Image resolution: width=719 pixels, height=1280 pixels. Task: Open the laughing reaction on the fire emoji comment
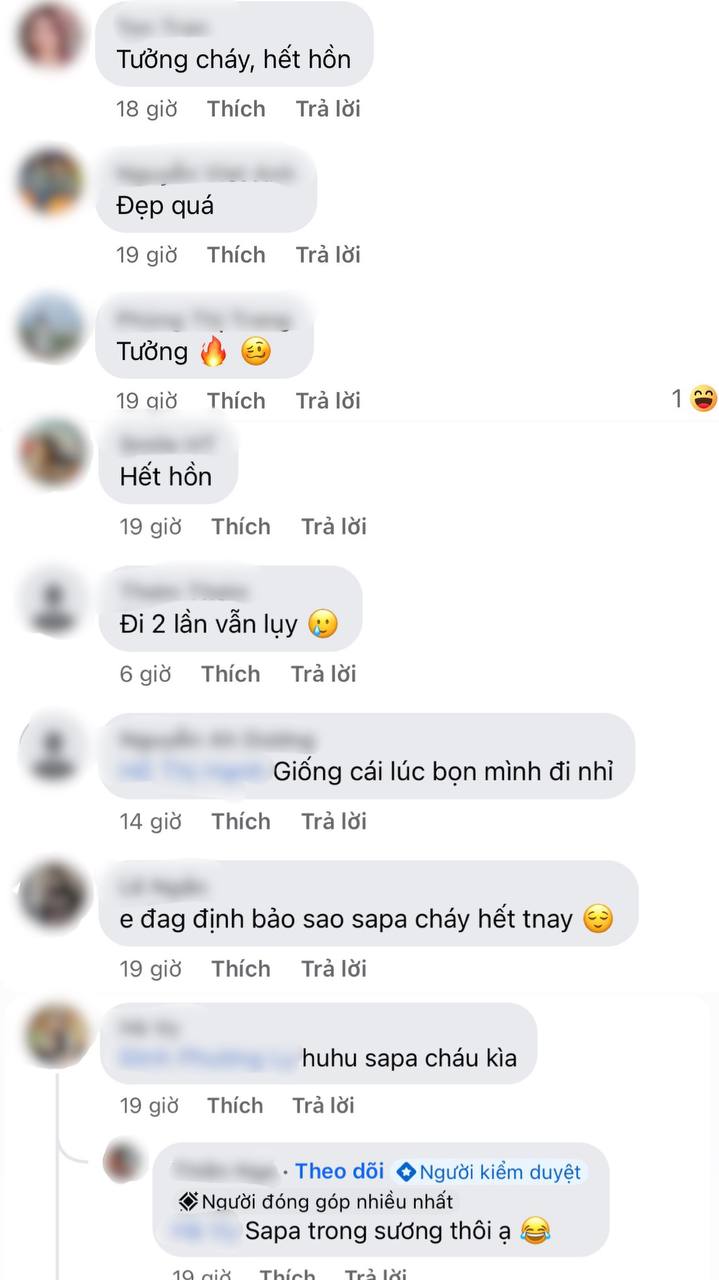(x=695, y=400)
